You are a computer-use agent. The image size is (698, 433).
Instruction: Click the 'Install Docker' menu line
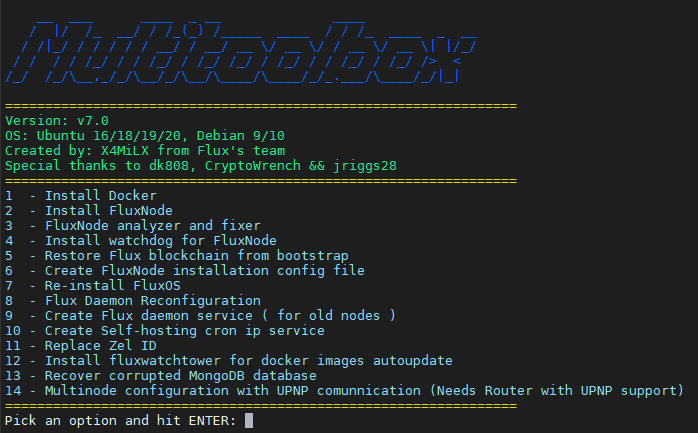click(x=81, y=196)
